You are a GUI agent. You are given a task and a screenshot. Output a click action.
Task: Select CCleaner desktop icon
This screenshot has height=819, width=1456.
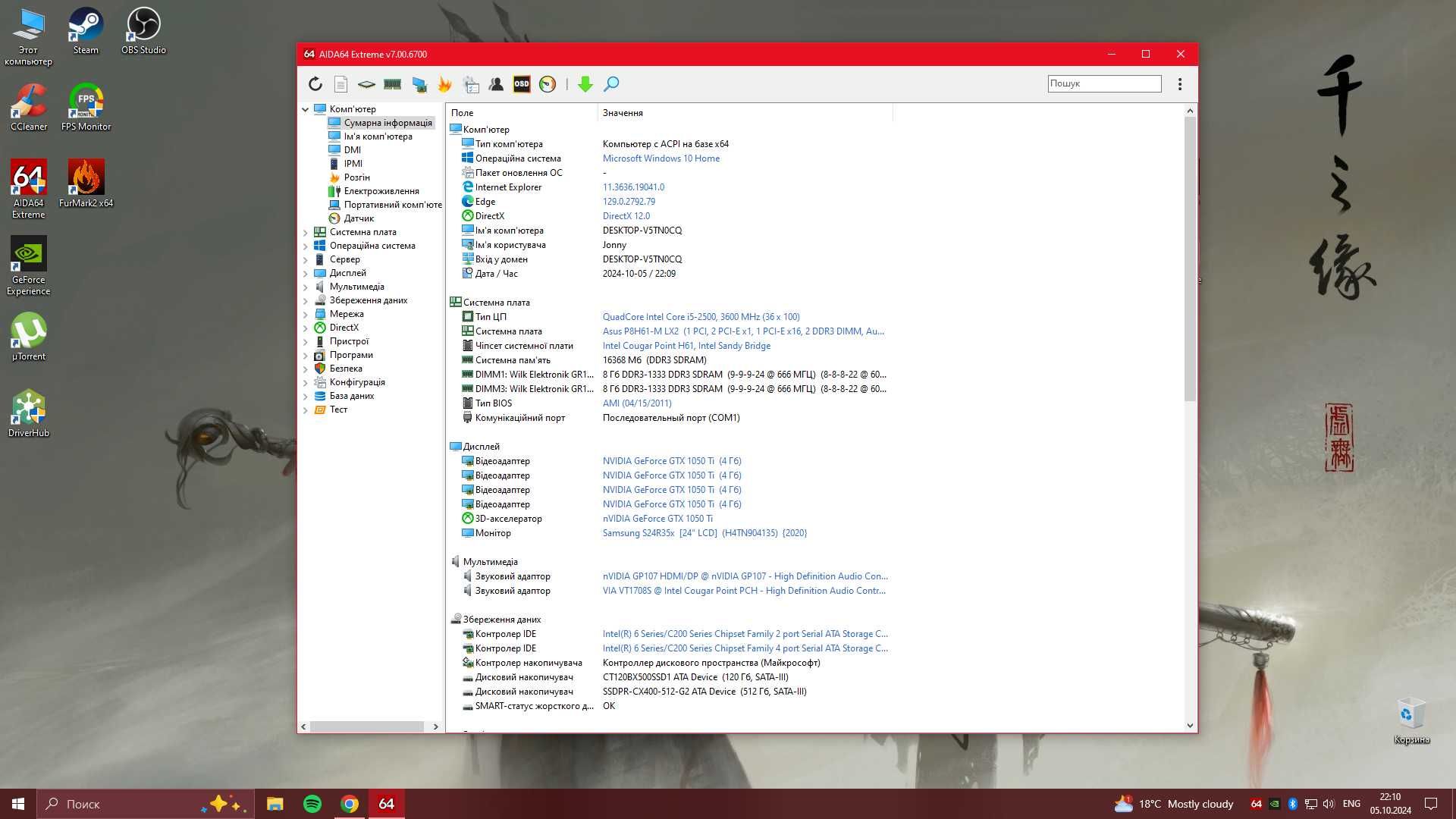pyautogui.click(x=29, y=108)
